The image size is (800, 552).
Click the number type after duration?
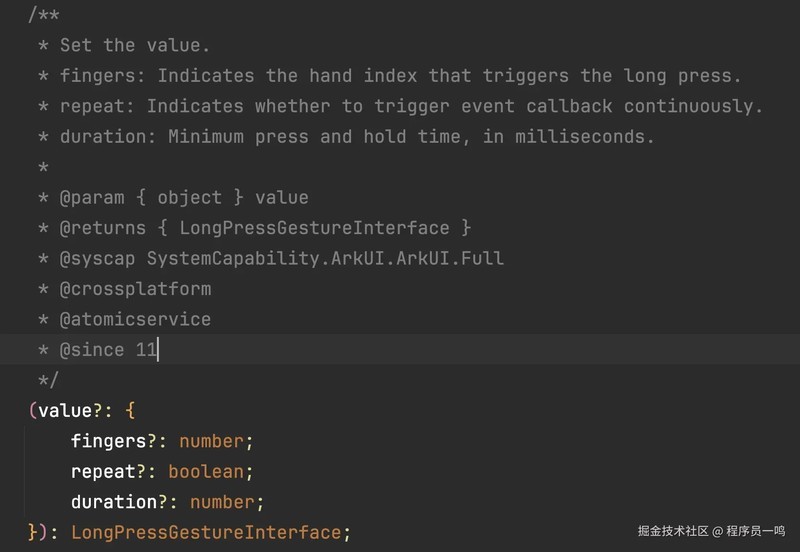tap(222, 502)
